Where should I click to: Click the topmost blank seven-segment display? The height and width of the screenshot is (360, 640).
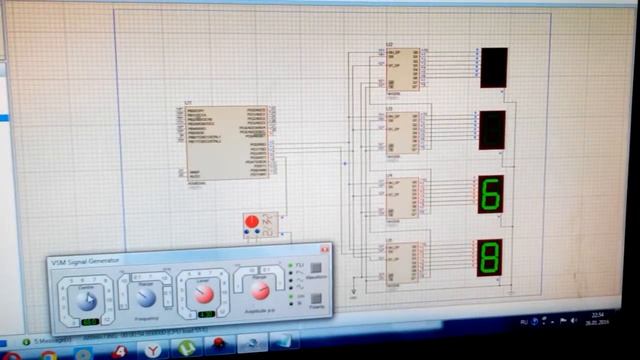tap(494, 68)
